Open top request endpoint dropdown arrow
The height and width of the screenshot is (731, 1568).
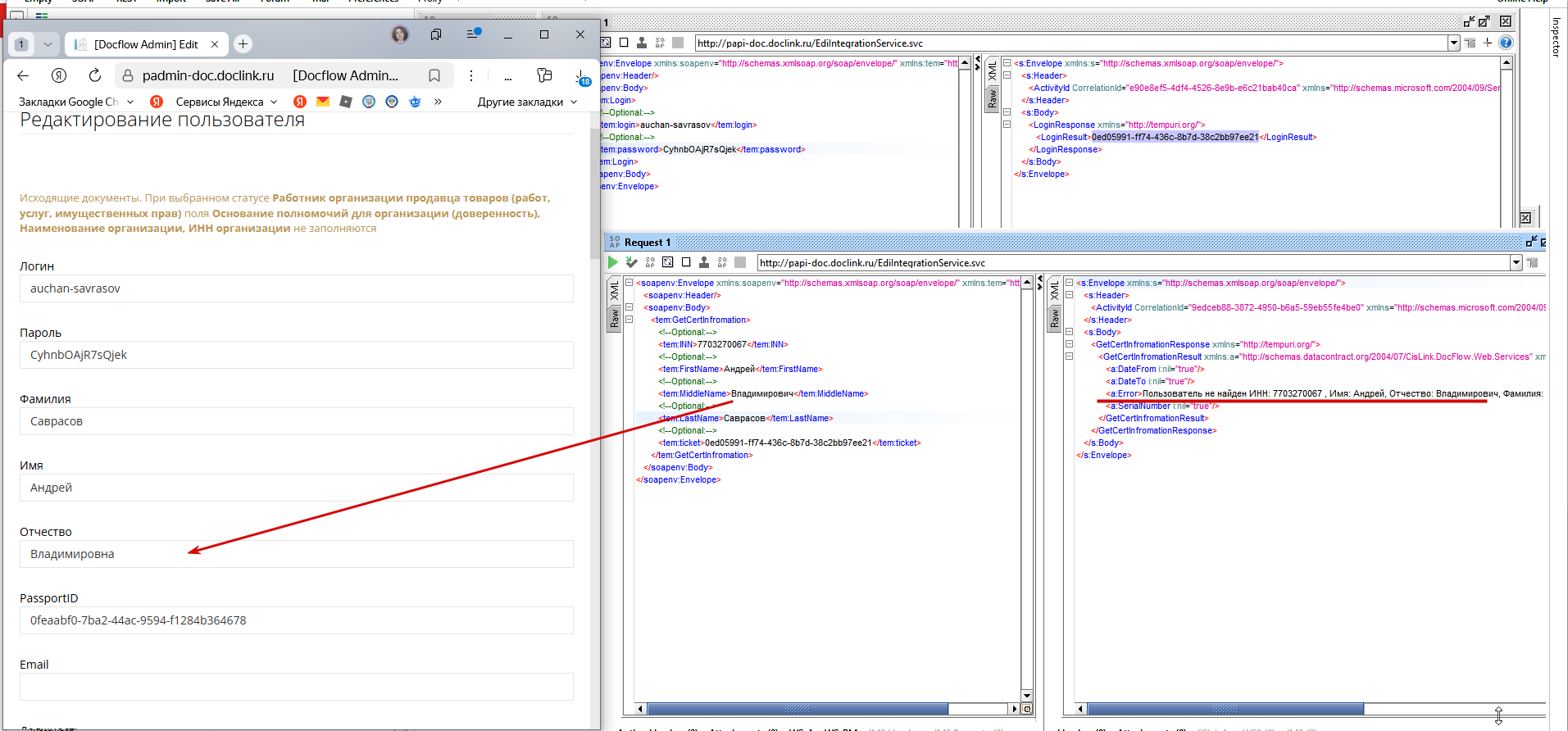(x=1454, y=43)
